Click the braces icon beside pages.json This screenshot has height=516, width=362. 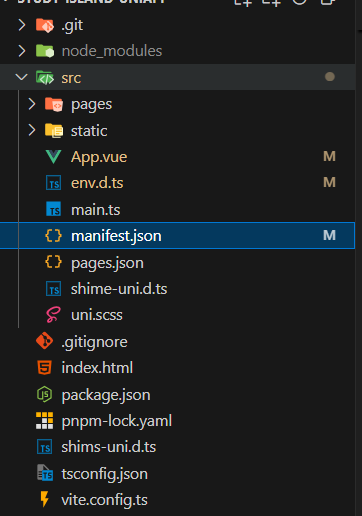click(x=54, y=262)
